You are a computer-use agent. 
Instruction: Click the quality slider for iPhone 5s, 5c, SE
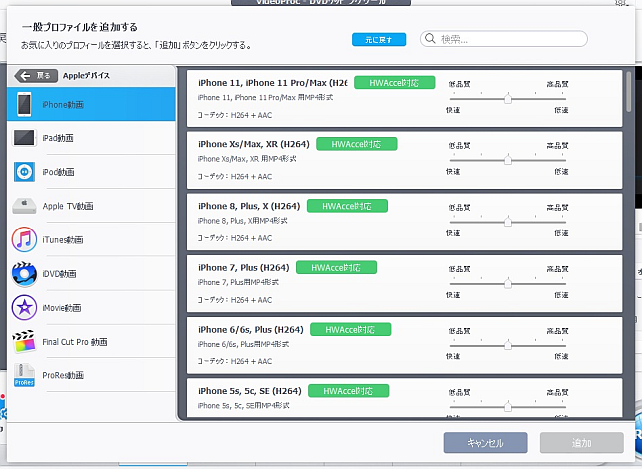[508, 407]
